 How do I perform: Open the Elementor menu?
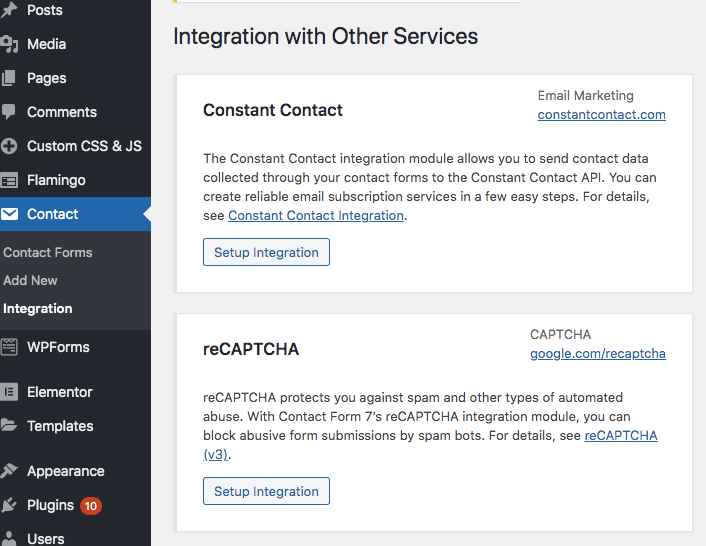coord(59,392)
